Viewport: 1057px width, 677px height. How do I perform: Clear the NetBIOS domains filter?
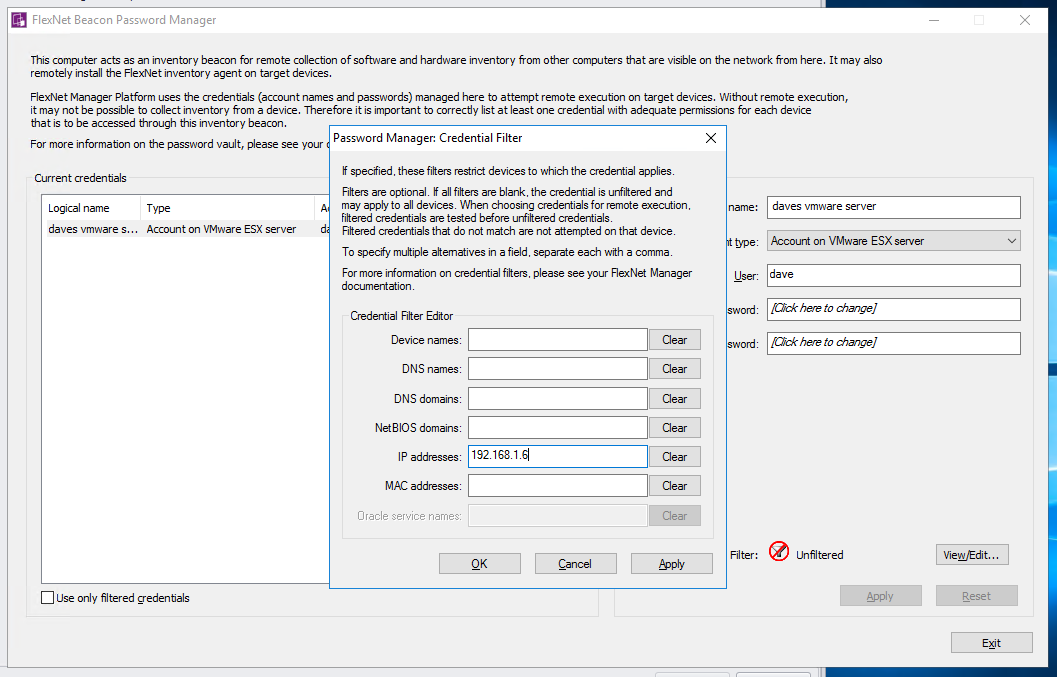pos(675,428)
